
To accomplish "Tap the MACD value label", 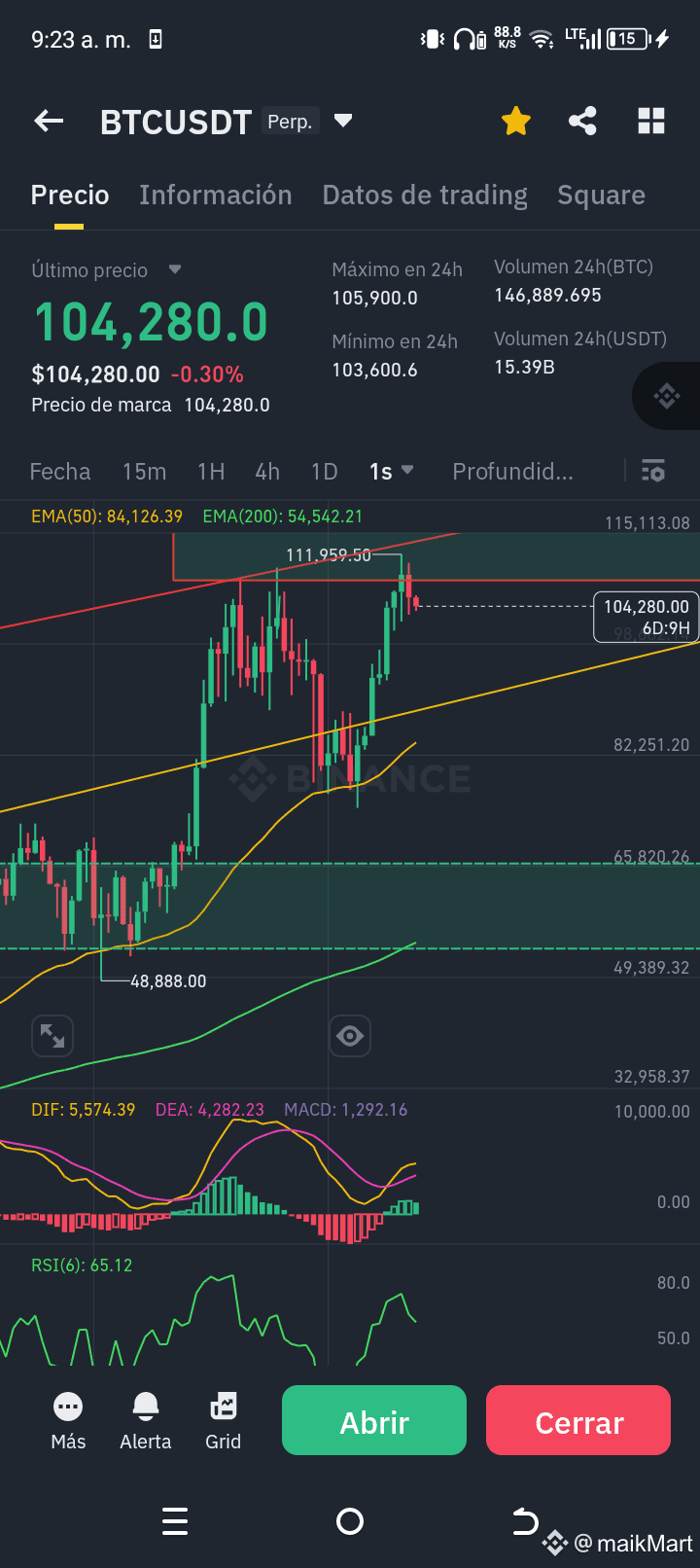I will [346, 1110].
